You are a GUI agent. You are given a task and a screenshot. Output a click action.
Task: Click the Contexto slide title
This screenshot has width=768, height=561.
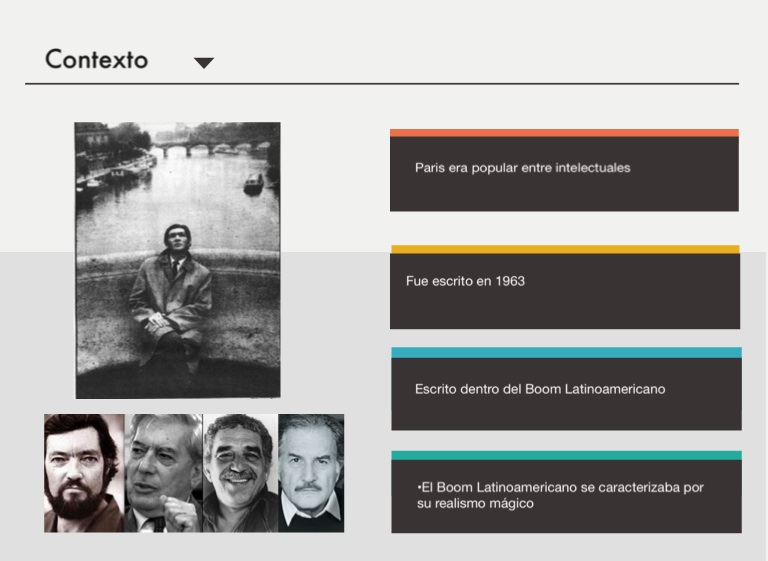(x=96, y=59)
